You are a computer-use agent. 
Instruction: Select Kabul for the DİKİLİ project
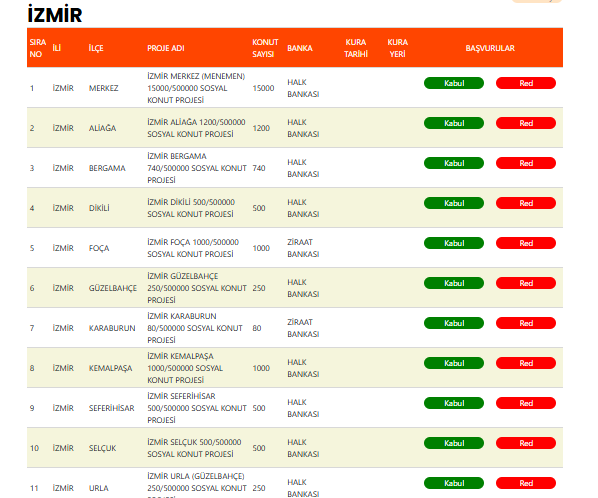point(454,203)
